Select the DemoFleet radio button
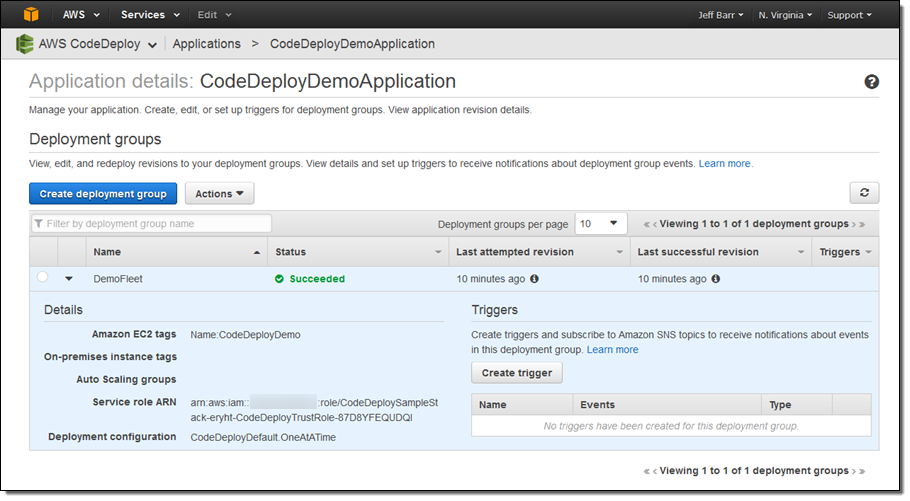910x501 pixels. (x=42, y=278)
